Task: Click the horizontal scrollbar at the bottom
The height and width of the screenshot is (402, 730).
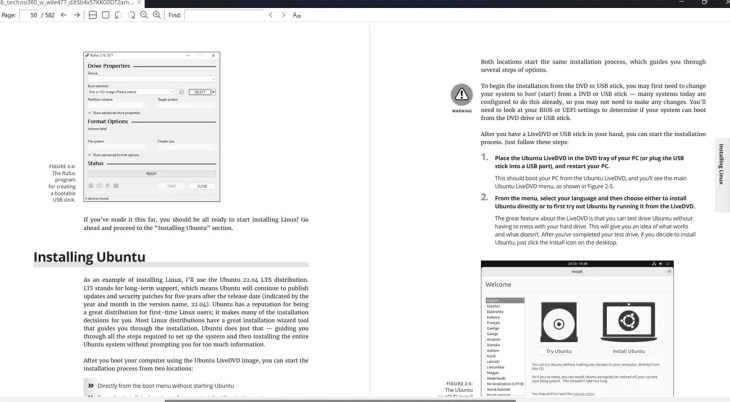Action: click(340, 400)
